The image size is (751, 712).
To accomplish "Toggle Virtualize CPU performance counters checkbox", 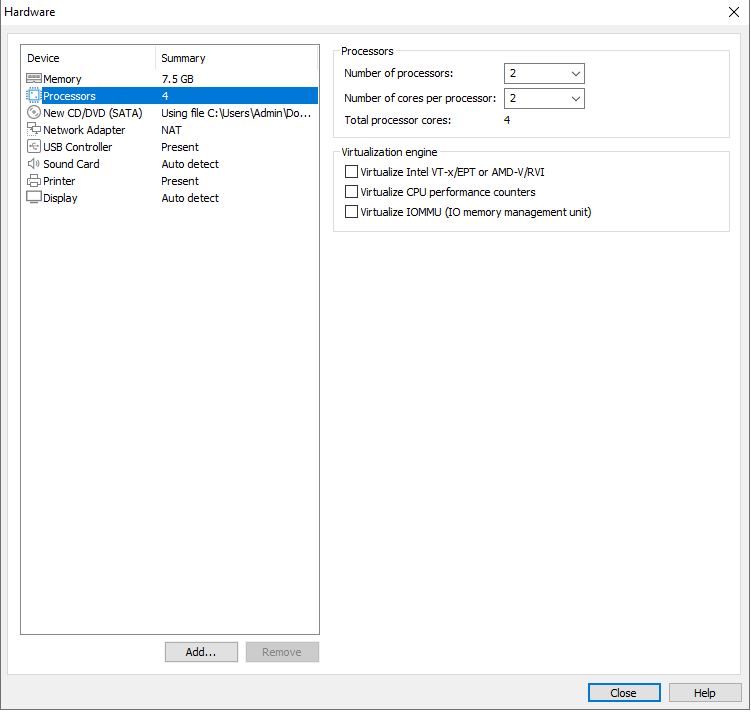I will point(351,192).
